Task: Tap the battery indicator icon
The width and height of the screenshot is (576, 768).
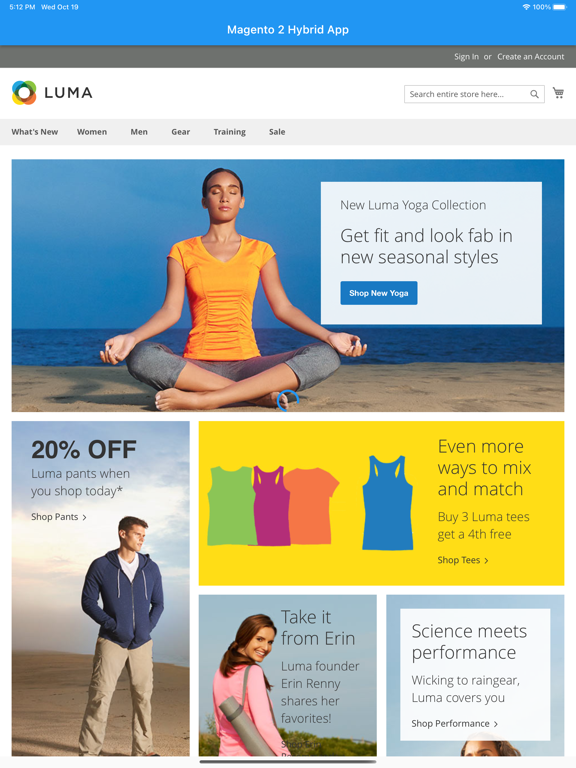Action: click(x=559, y=7)
